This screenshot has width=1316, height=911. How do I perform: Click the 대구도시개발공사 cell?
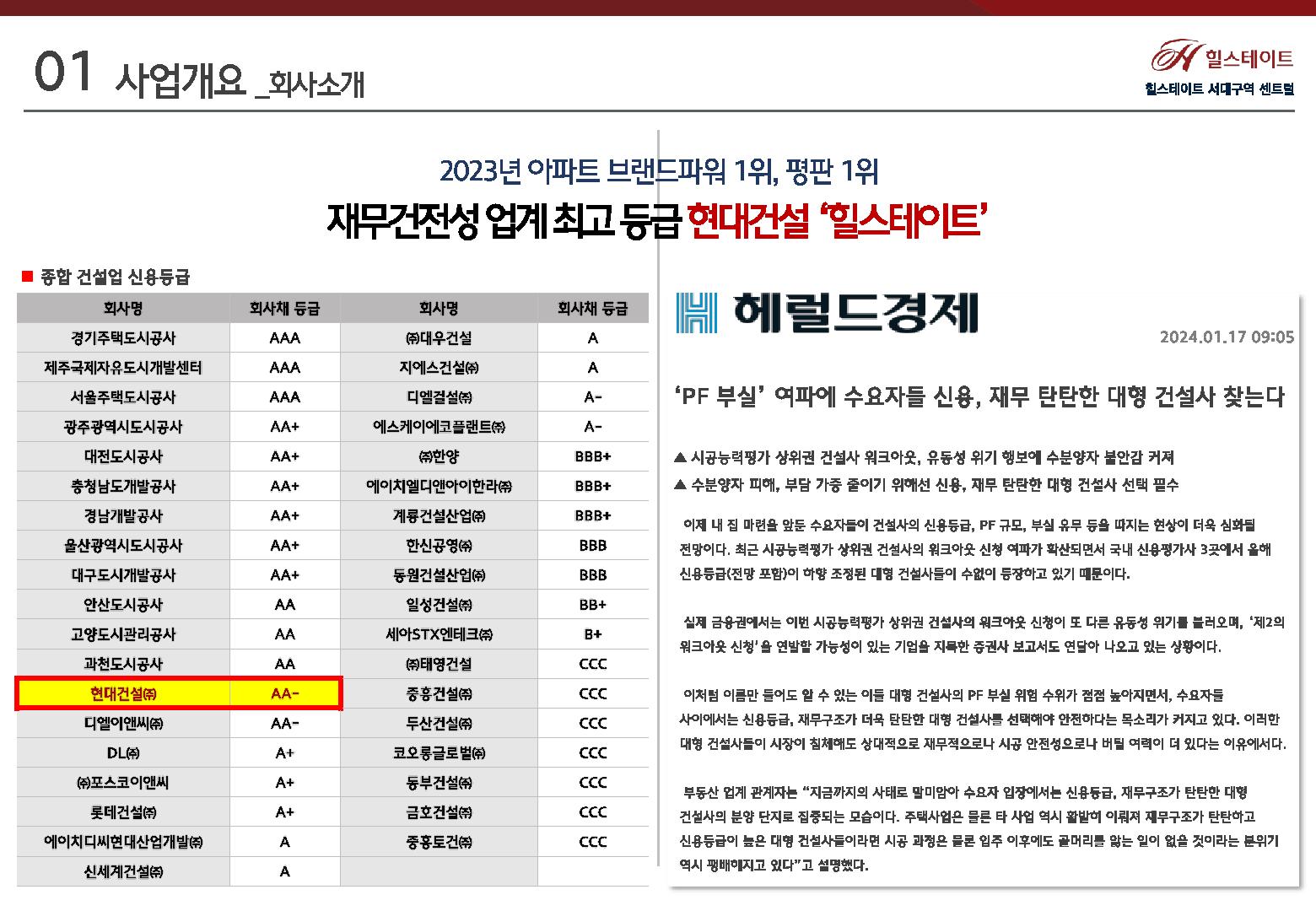[x=123, y=575]
